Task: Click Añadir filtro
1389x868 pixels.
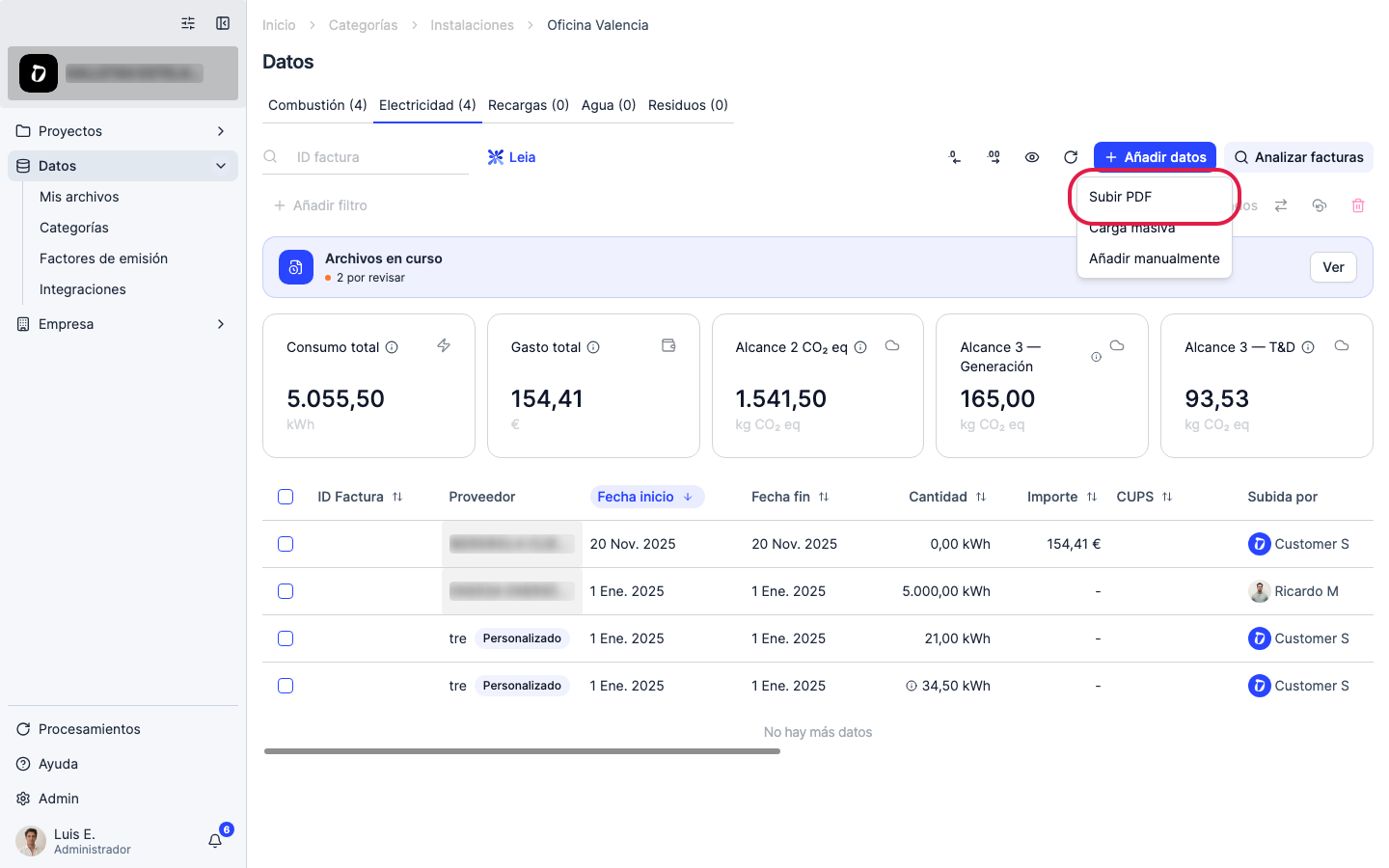Action: (x=320, y=205)
